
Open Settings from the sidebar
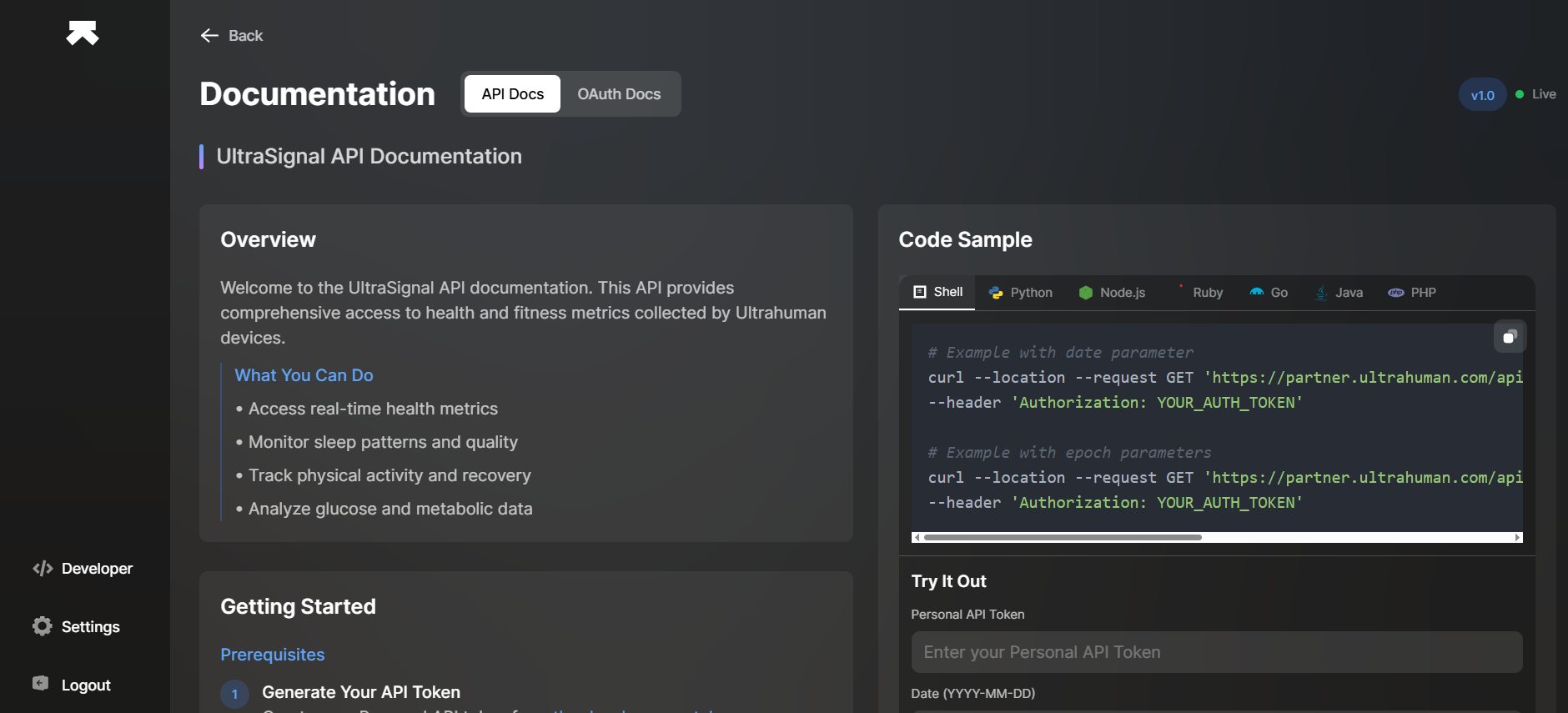point(77,627)
